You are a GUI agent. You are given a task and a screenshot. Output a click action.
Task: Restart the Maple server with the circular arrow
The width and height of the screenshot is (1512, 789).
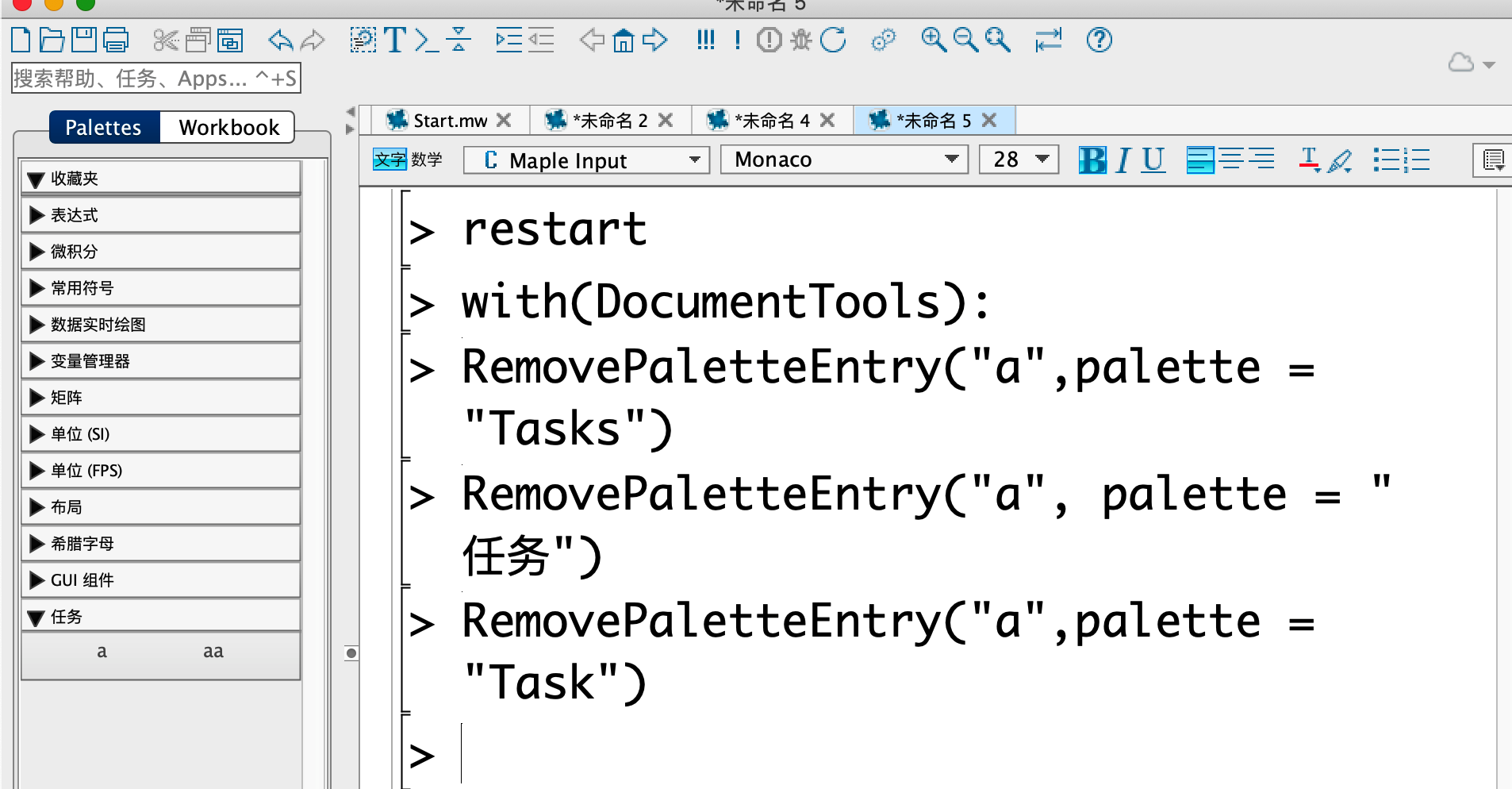[833, 40]
